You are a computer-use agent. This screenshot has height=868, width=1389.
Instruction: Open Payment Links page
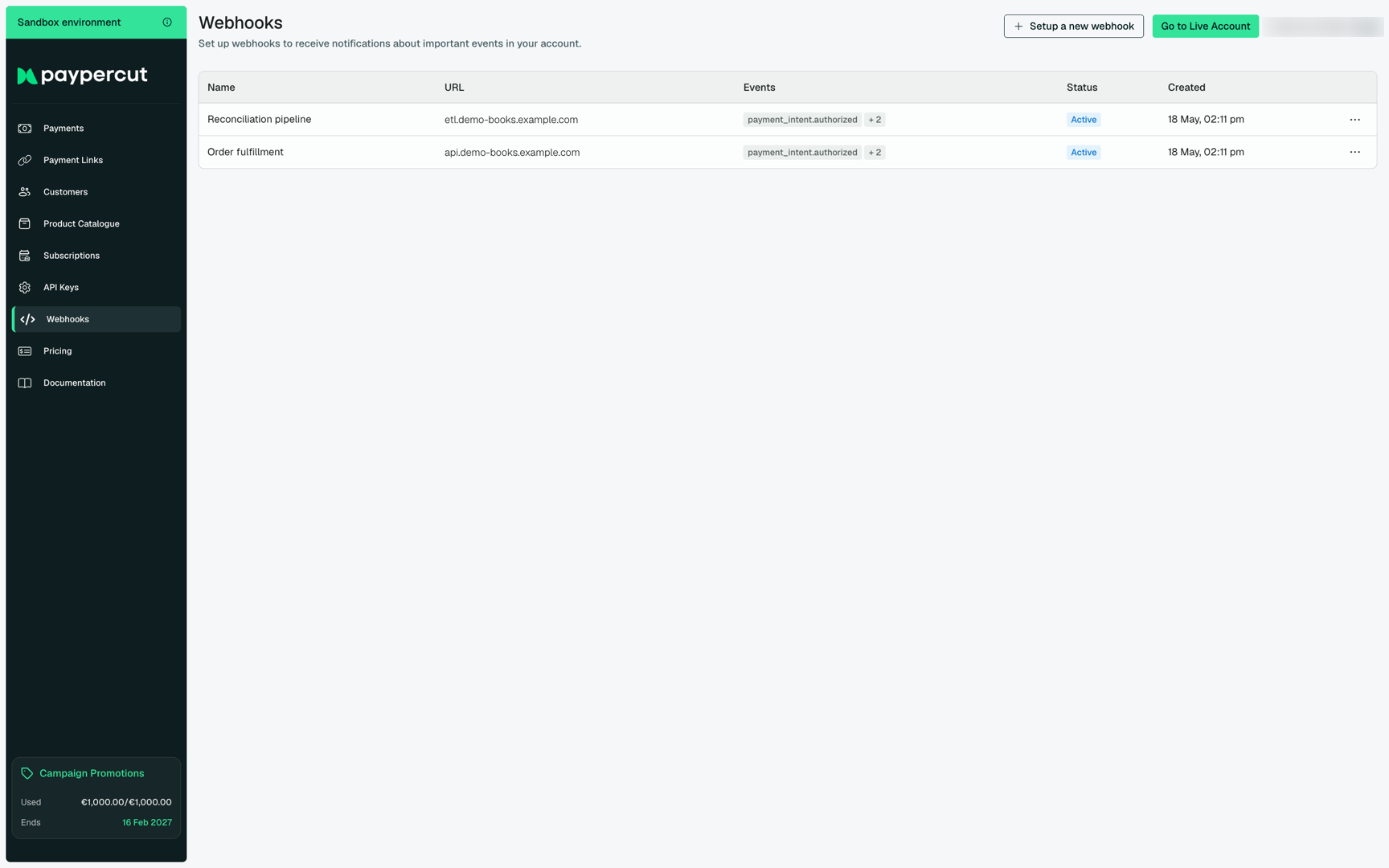click(x=96, y=160)
